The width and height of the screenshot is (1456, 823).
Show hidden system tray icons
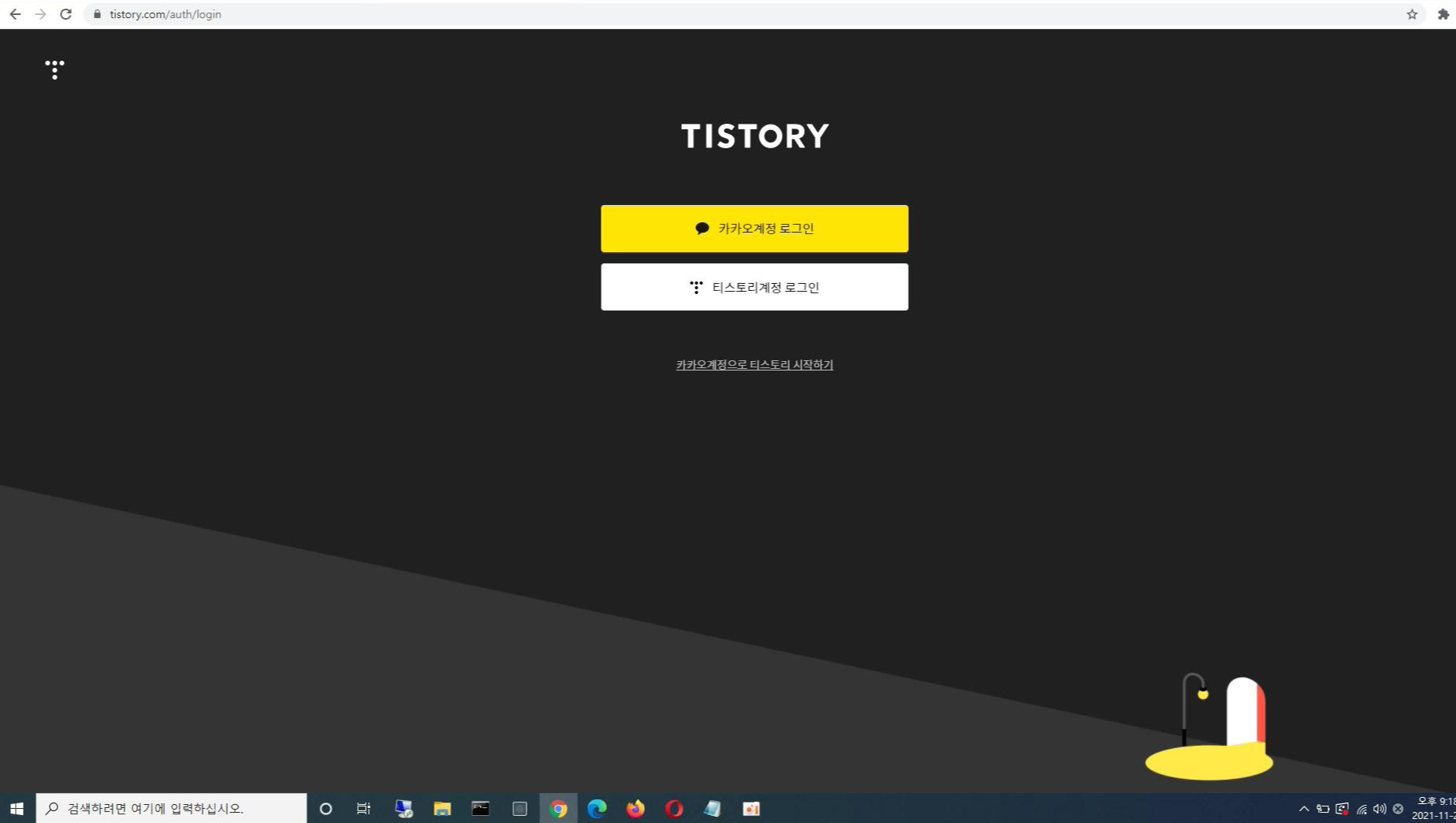click(x=1304, y=808)
